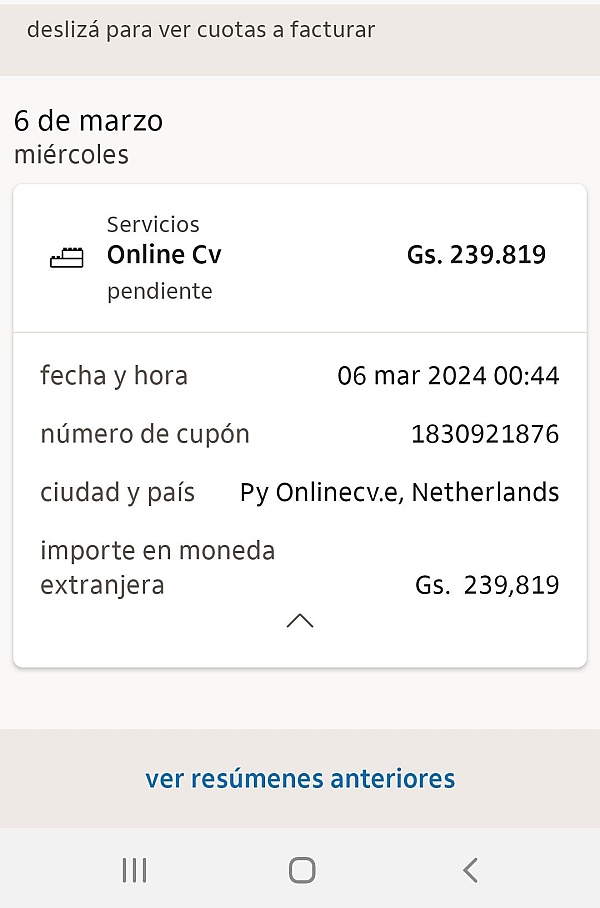
Task: Open the ver resúmenes anteriores link
Action: pos(300,778)
